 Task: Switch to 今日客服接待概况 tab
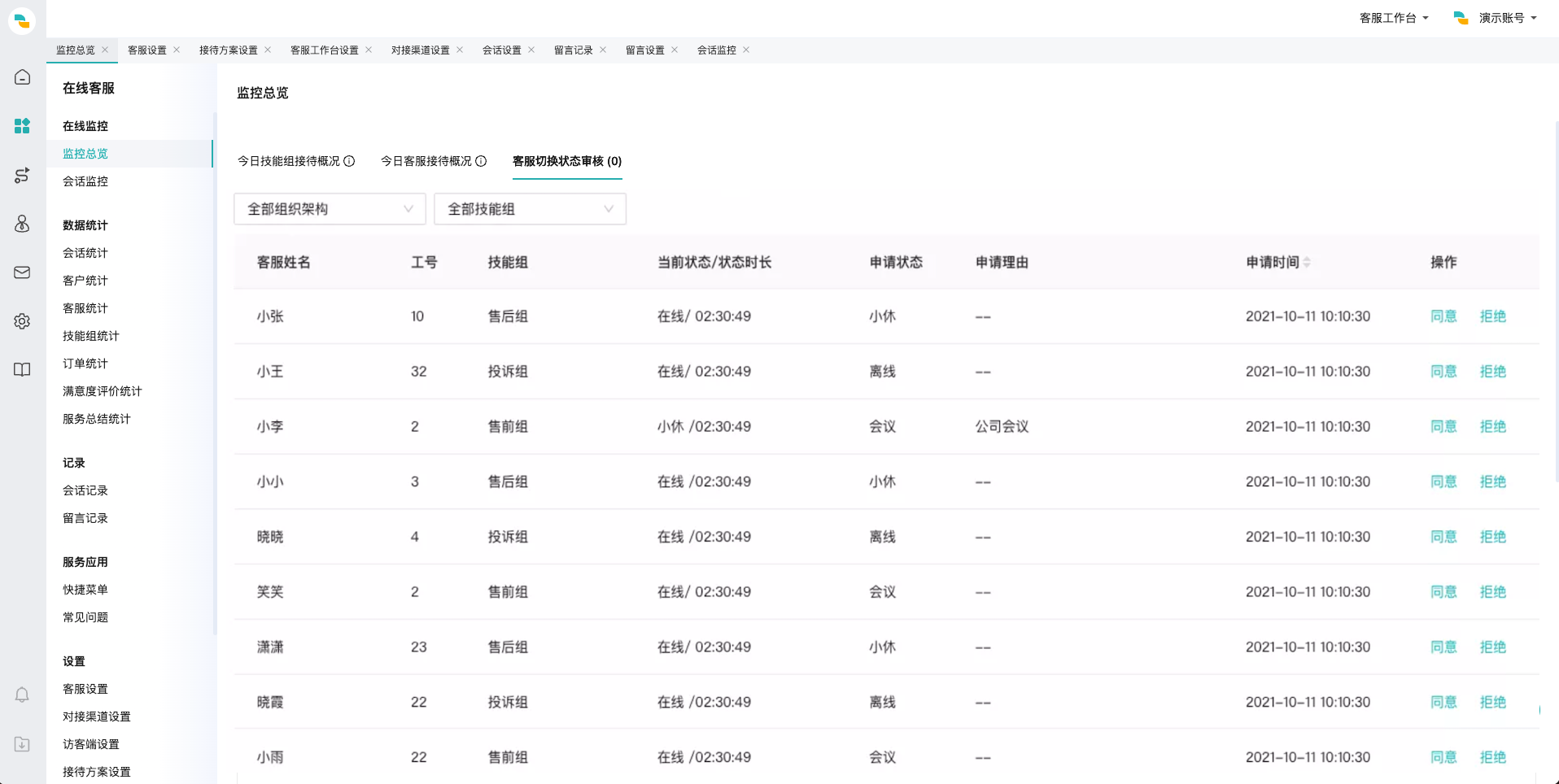tap(426, 161)
